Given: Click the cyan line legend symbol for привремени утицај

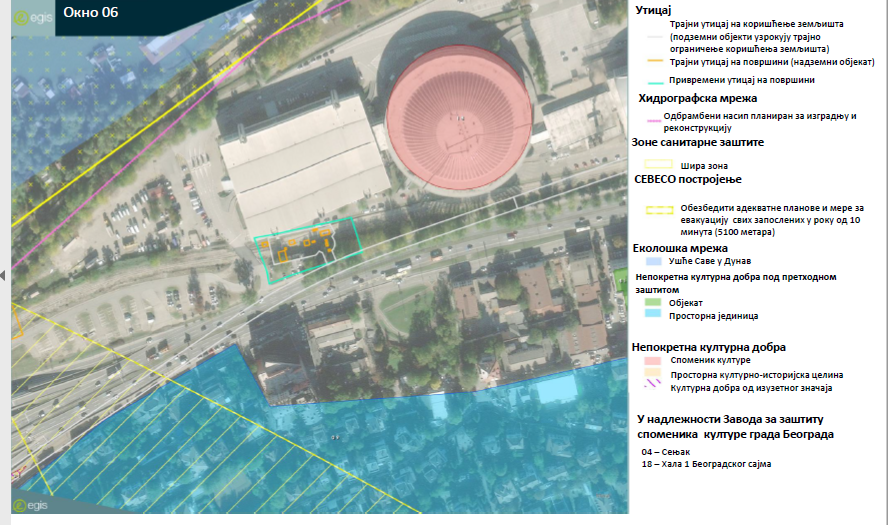Looking at the screenshot, I should 655,82.
